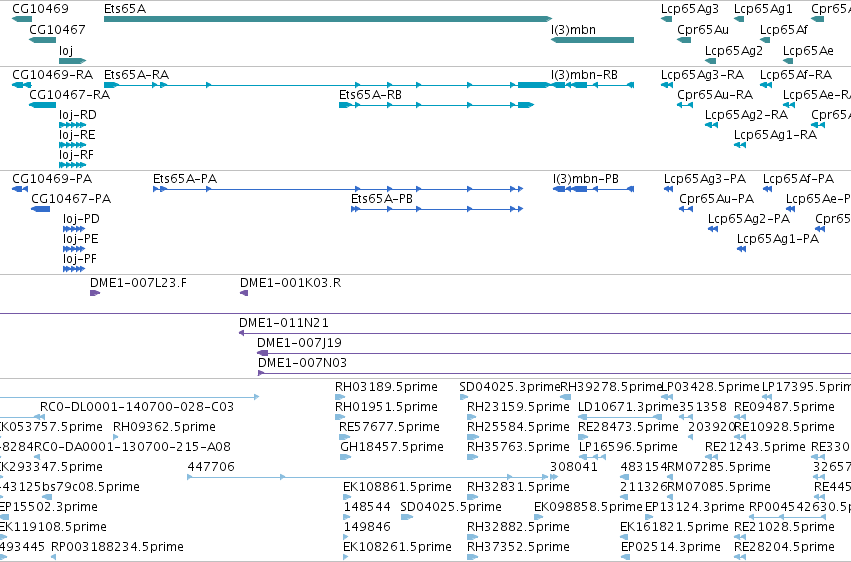Image resolution: width=851 pixels, height=562 pixels.
Task: Click the DME1-001K03.R BAC end marker
Action: 244,293
